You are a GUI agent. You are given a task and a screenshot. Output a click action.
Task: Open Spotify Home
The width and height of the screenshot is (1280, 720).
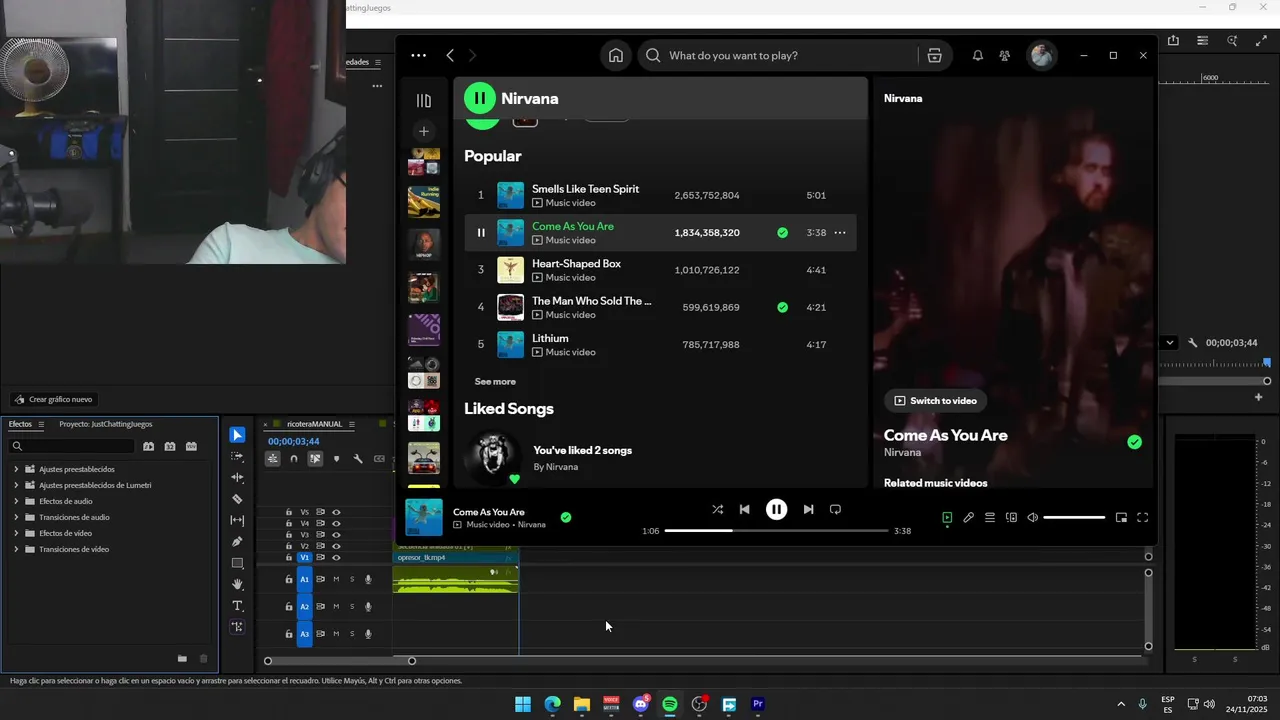[616, 56]
